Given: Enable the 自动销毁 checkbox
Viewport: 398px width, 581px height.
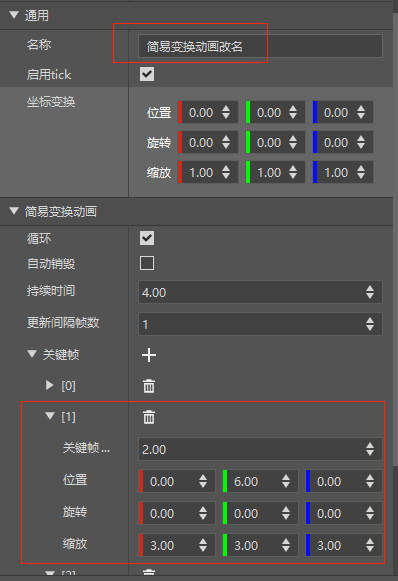Looking at the screenshot, I should (x=147, y=263).
